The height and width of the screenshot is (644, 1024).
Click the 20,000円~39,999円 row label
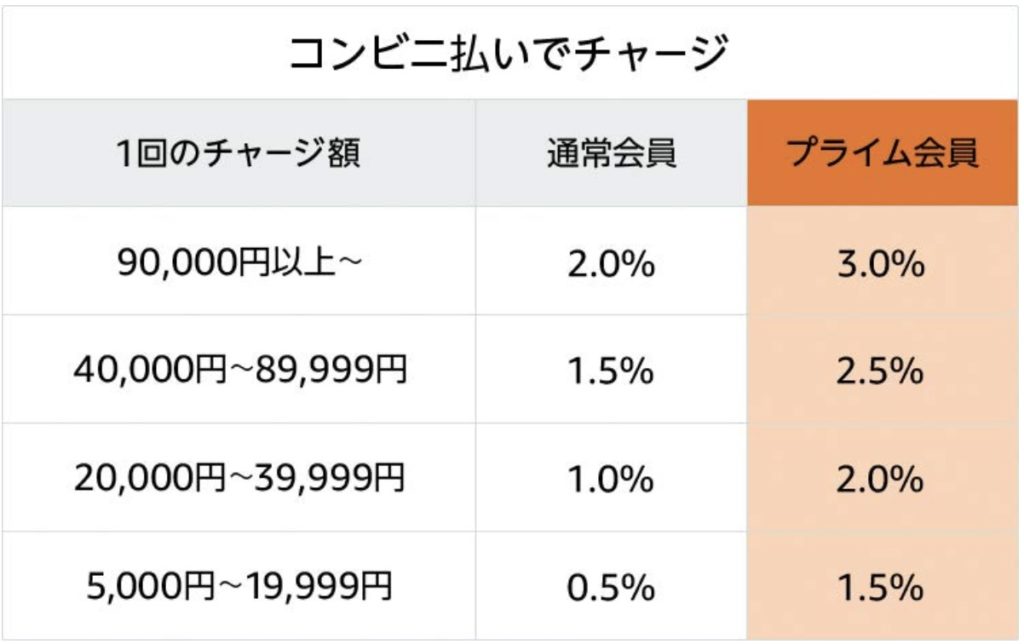point(240,477)
